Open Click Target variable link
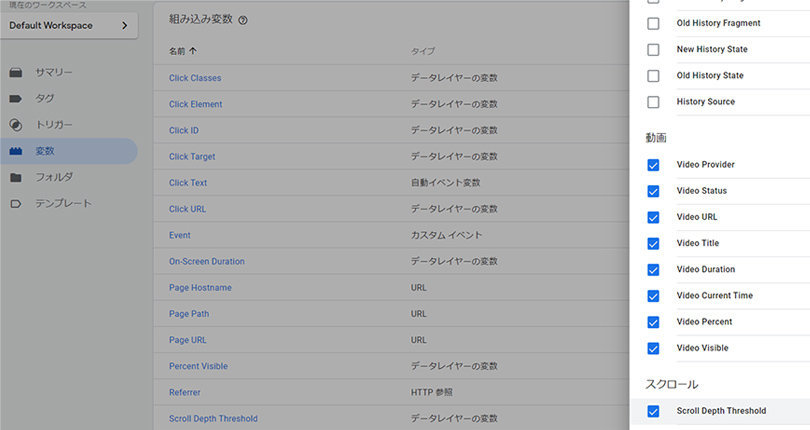Screen dimensions: 810x430 (x=192, y=157)
